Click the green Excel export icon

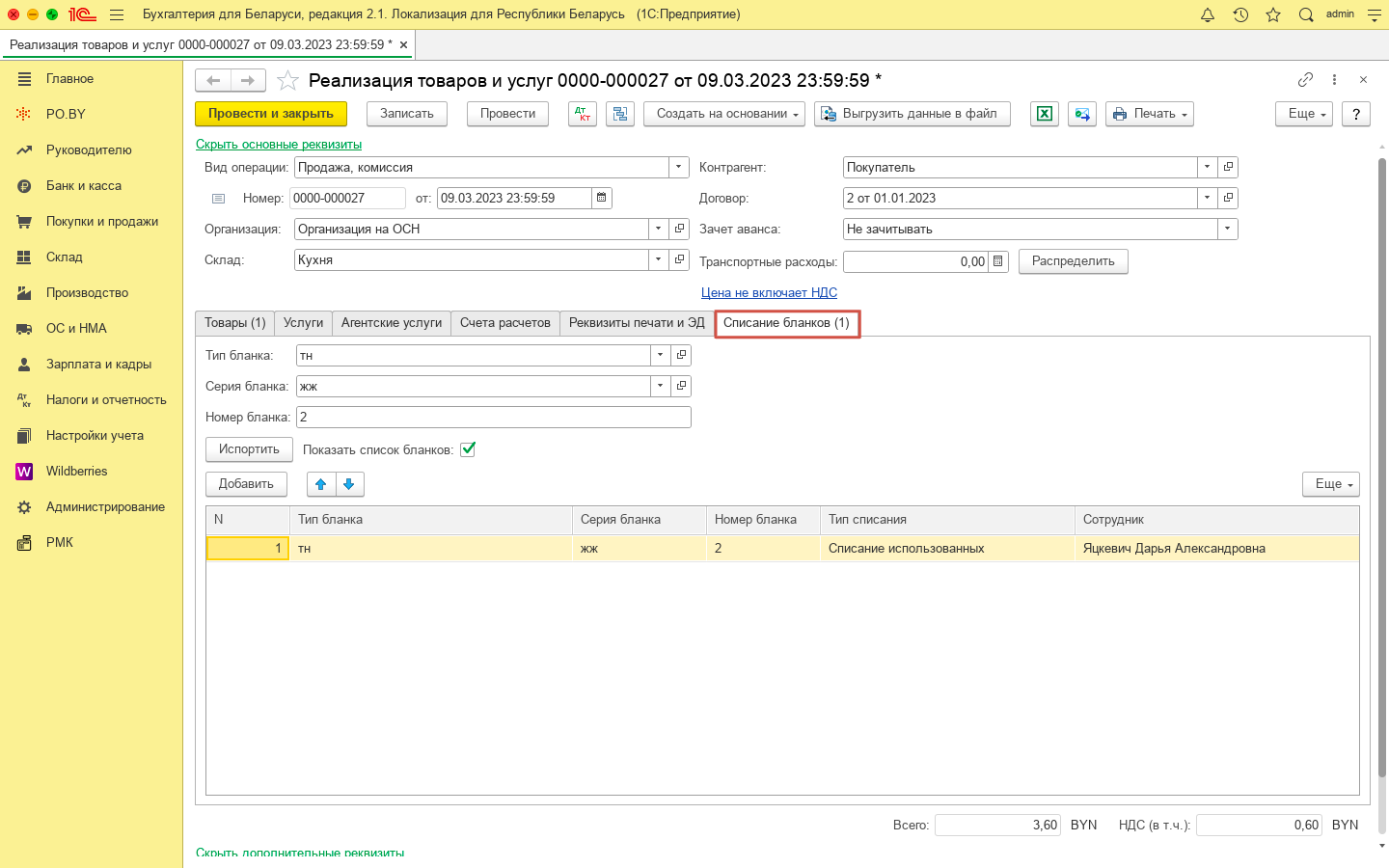1045,114
